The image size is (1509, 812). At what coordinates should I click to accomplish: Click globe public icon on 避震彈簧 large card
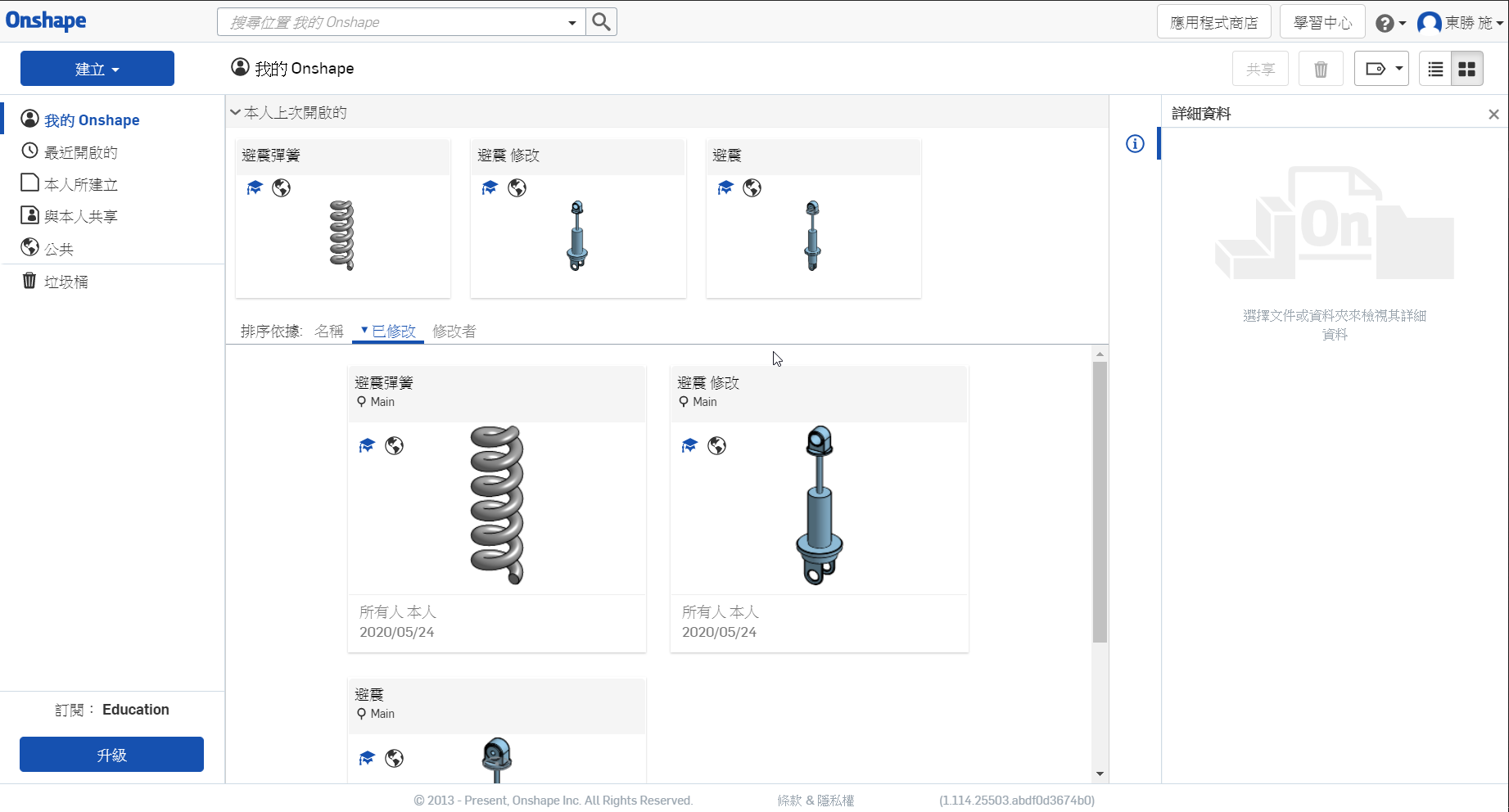394,445
